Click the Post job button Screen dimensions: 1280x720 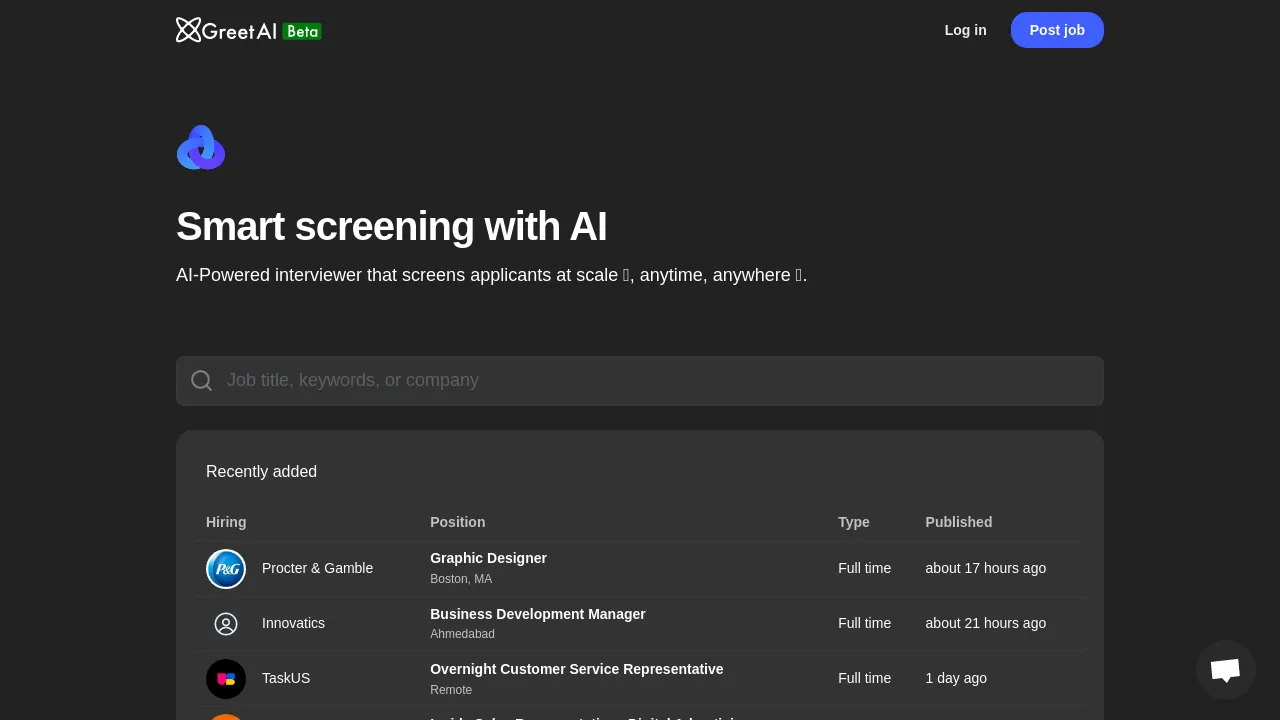click(1057, 30)
